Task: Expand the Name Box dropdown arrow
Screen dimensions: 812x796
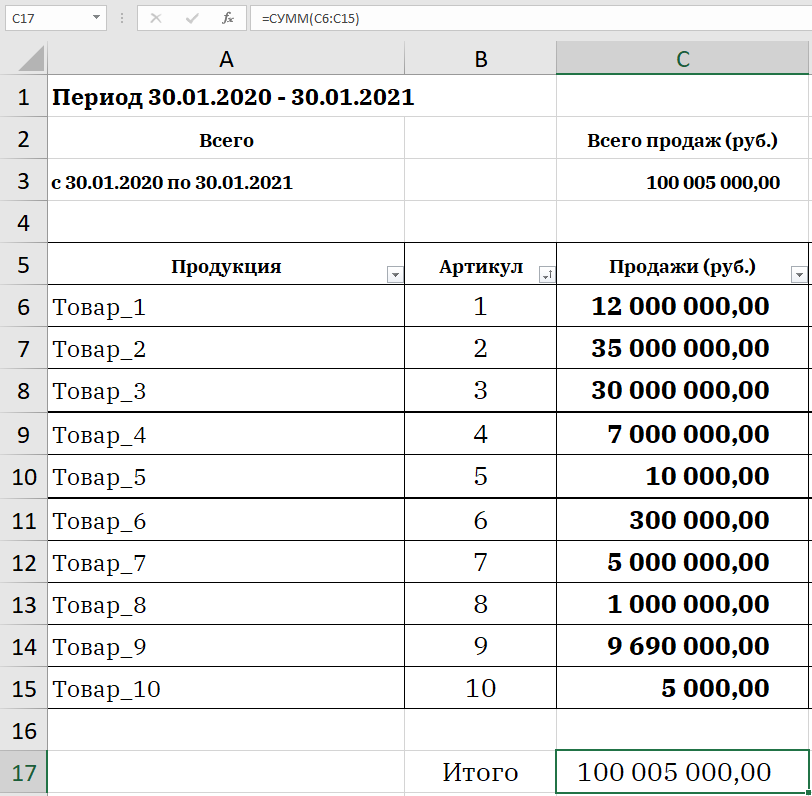Action: pyautogui.click(x=96, y=18)
